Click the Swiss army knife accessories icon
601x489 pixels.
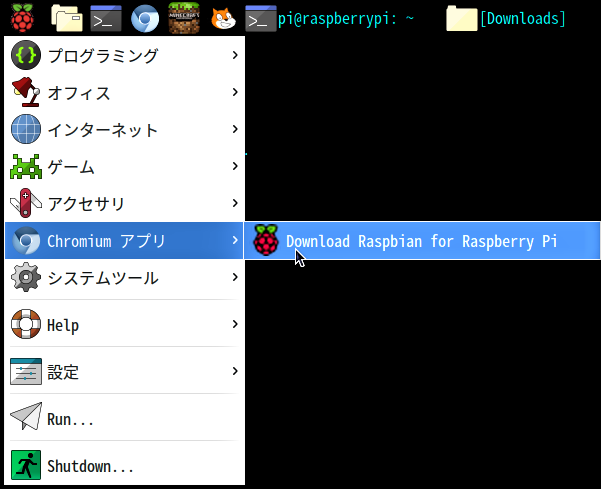pyautogui.click(x=26, y=203)
